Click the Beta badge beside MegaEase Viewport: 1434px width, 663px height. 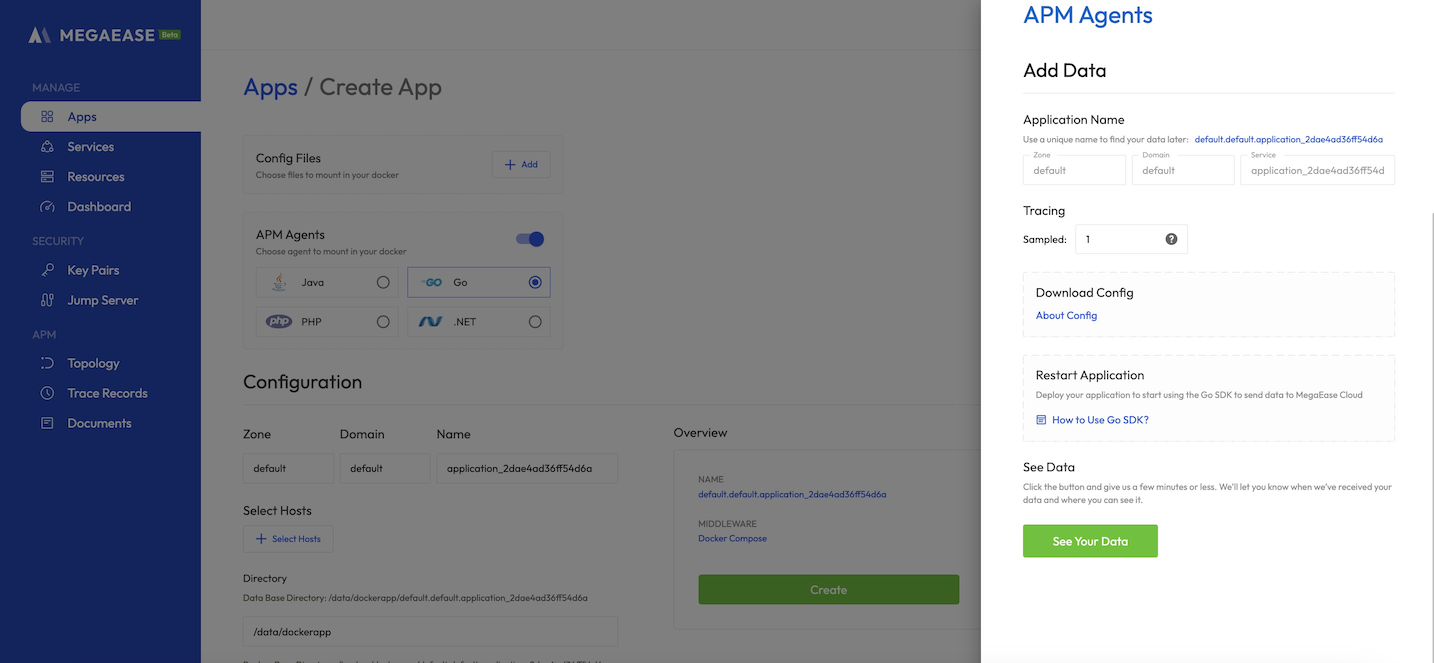170,34
